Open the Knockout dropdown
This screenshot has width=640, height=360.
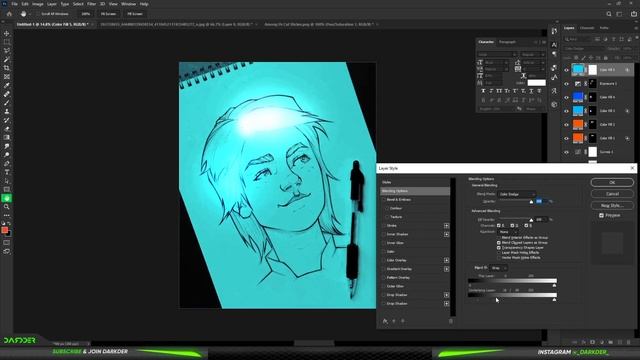507,232
